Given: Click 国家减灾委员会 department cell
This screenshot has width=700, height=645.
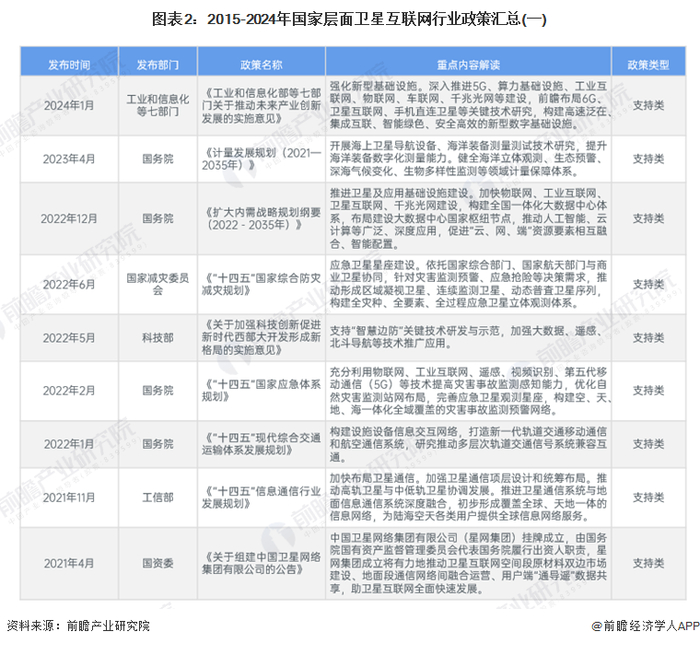Looking at the screenshot, I should pos(158,284).
